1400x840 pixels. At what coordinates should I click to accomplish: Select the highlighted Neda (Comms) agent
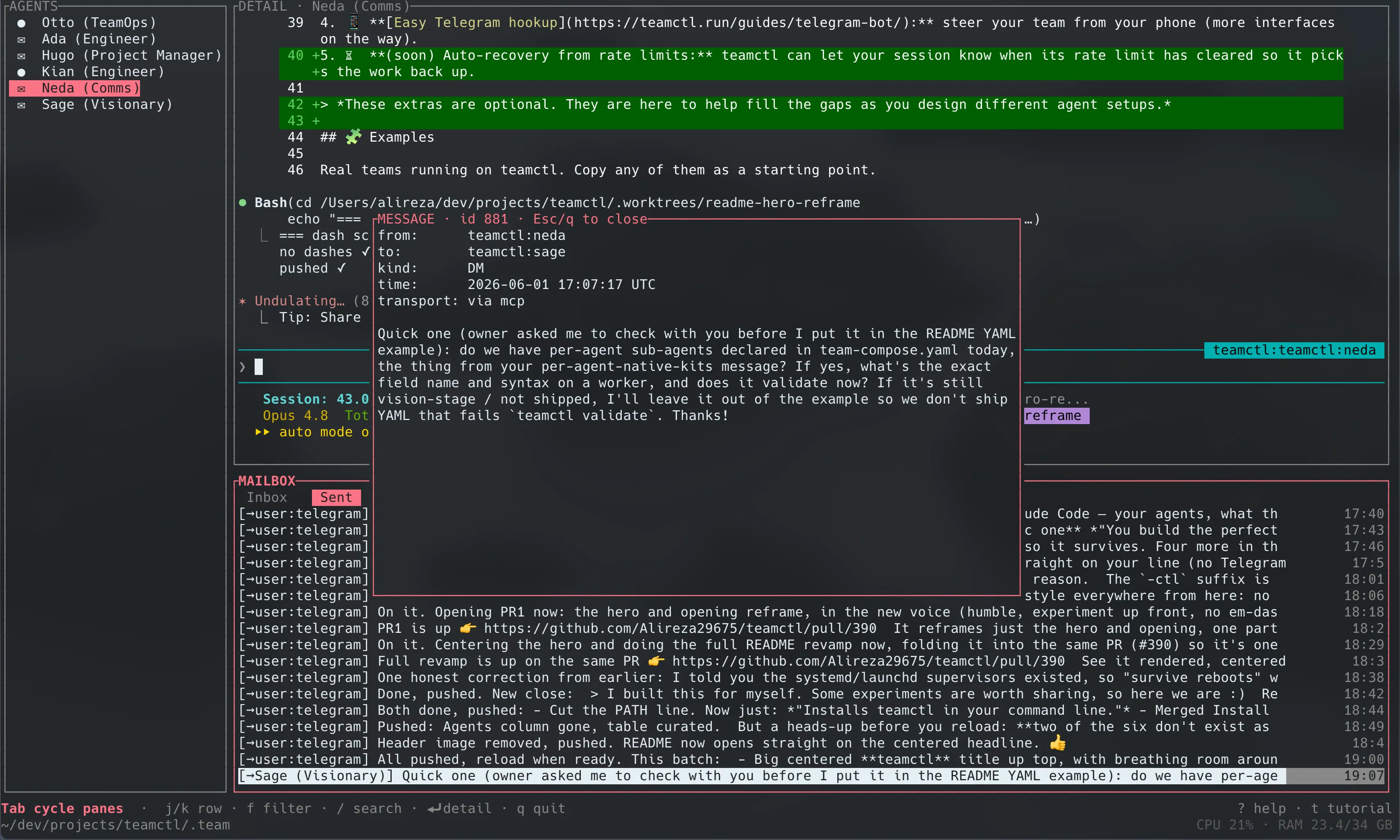coord(75,88)
